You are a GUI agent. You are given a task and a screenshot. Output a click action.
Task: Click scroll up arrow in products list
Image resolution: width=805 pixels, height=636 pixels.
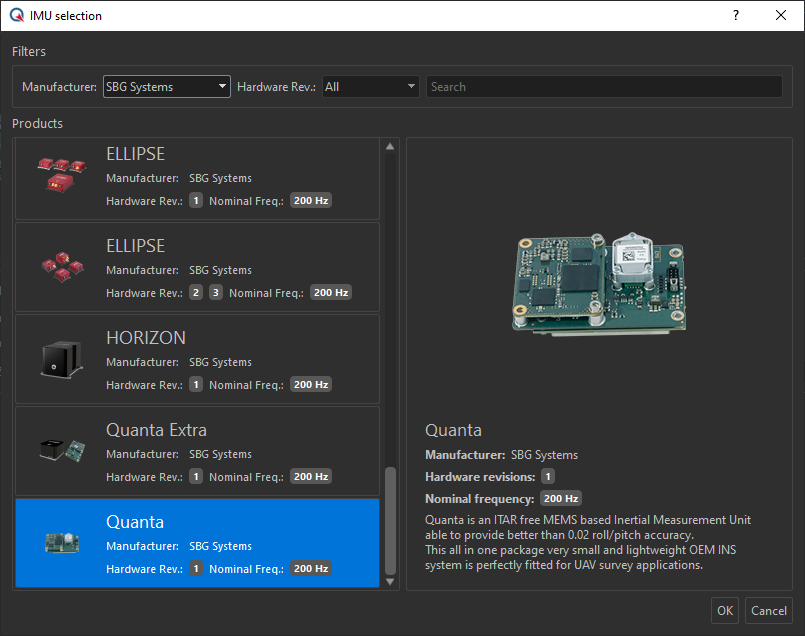tap(390, 147)
